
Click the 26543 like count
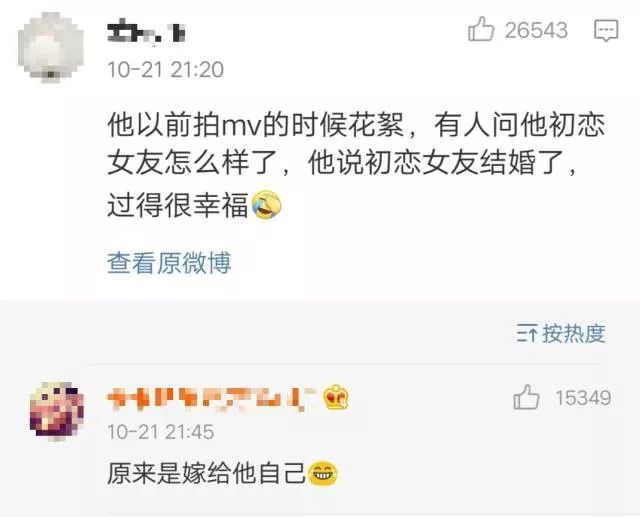[536, 30]
